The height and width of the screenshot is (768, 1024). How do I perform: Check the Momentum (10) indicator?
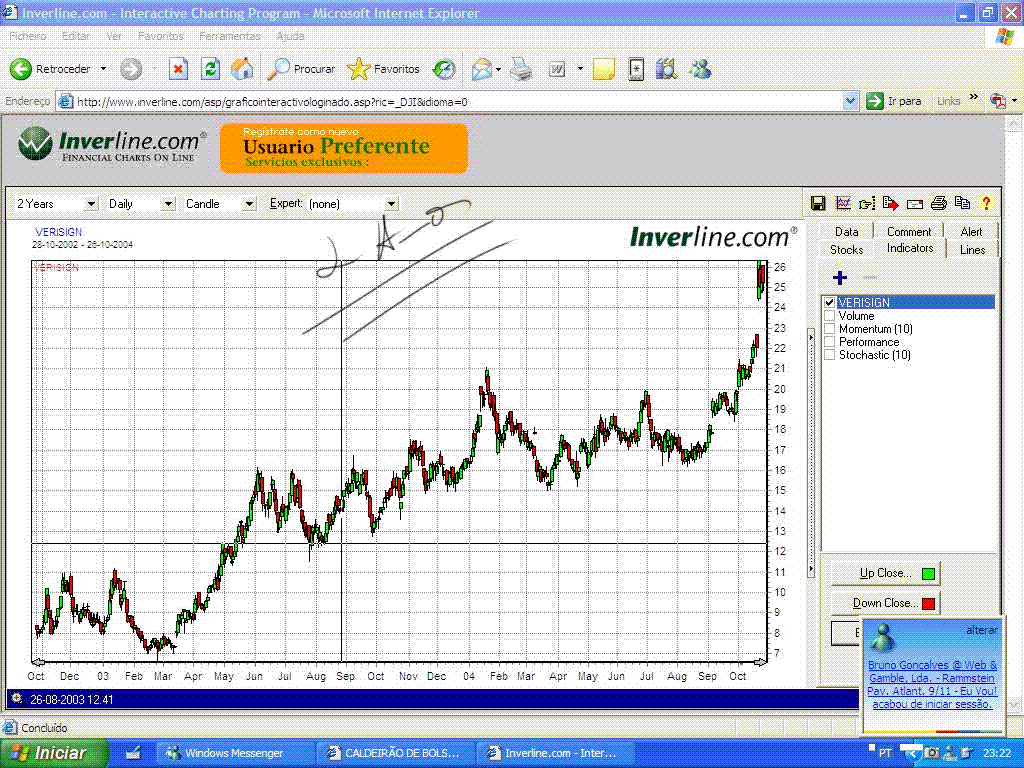pyautogui.click(x=830, y=328)
